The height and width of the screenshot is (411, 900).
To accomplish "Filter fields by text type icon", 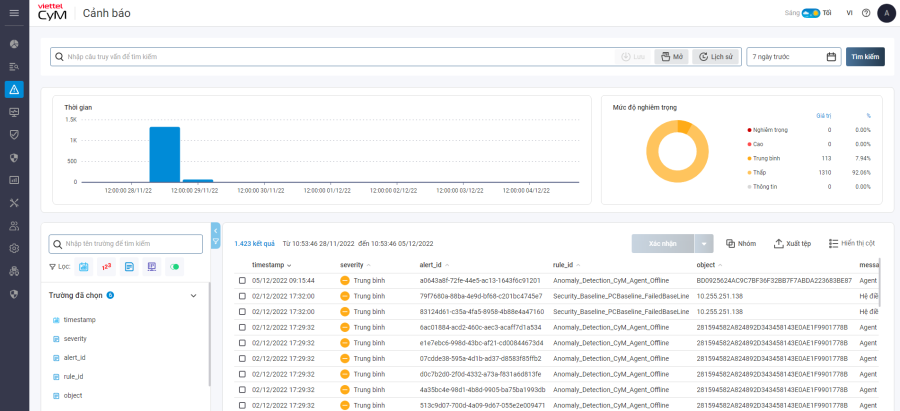I will pyautogui.click(x=129, y=266).
